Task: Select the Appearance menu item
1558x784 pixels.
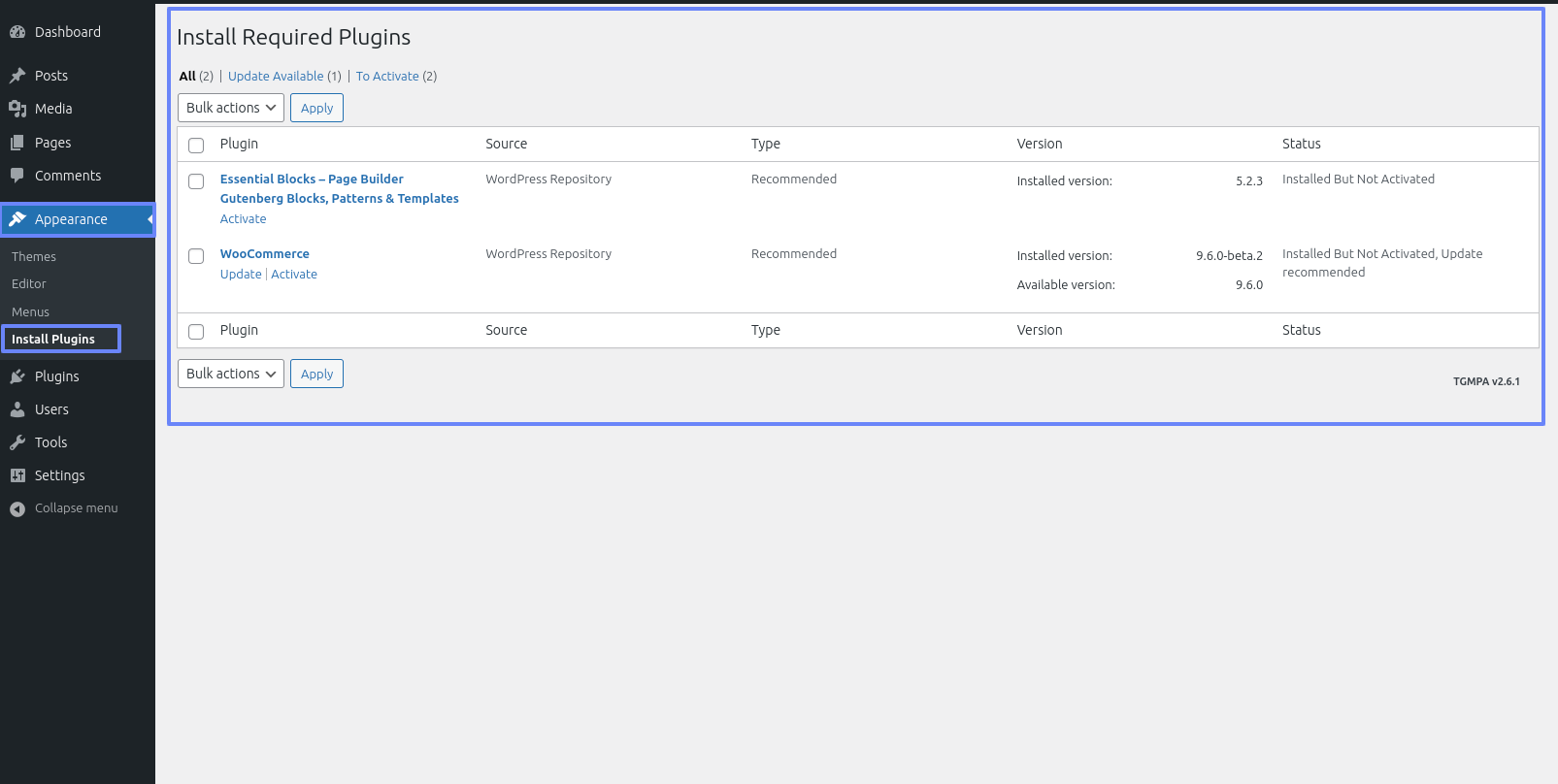Action: [78, 219]
